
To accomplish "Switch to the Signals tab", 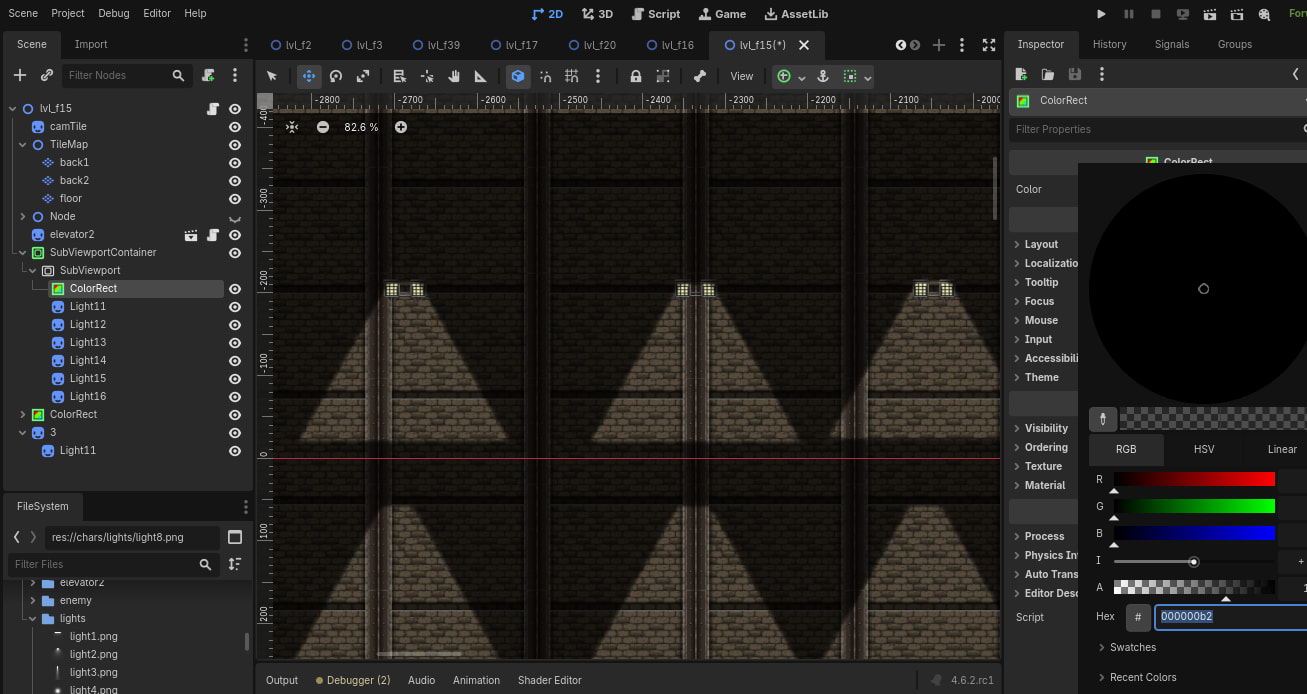I will point(1171,44).
